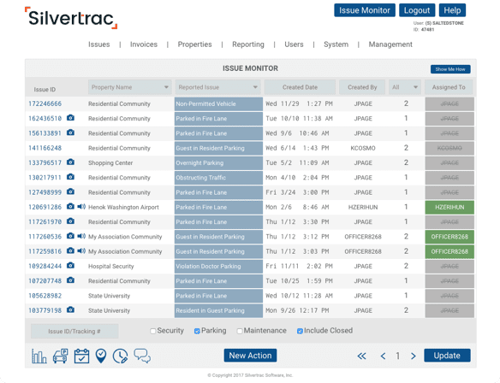
Task: View camera photo for issue 117261970
Action: (x=70, y=221)
